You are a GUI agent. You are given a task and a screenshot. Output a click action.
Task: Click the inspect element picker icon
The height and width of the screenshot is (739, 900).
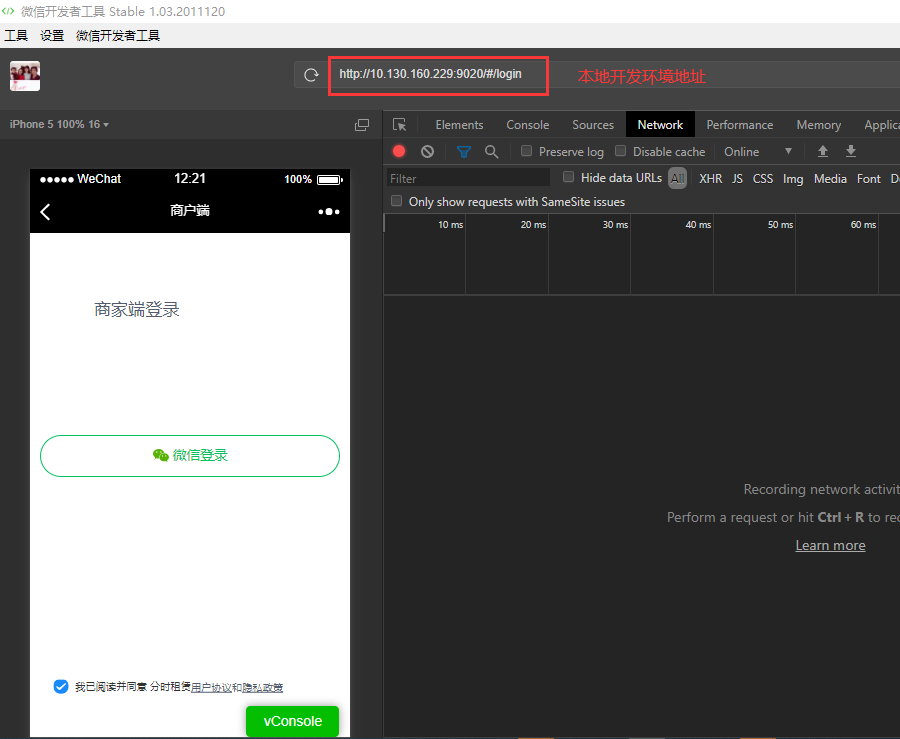(x=399, y=125)
